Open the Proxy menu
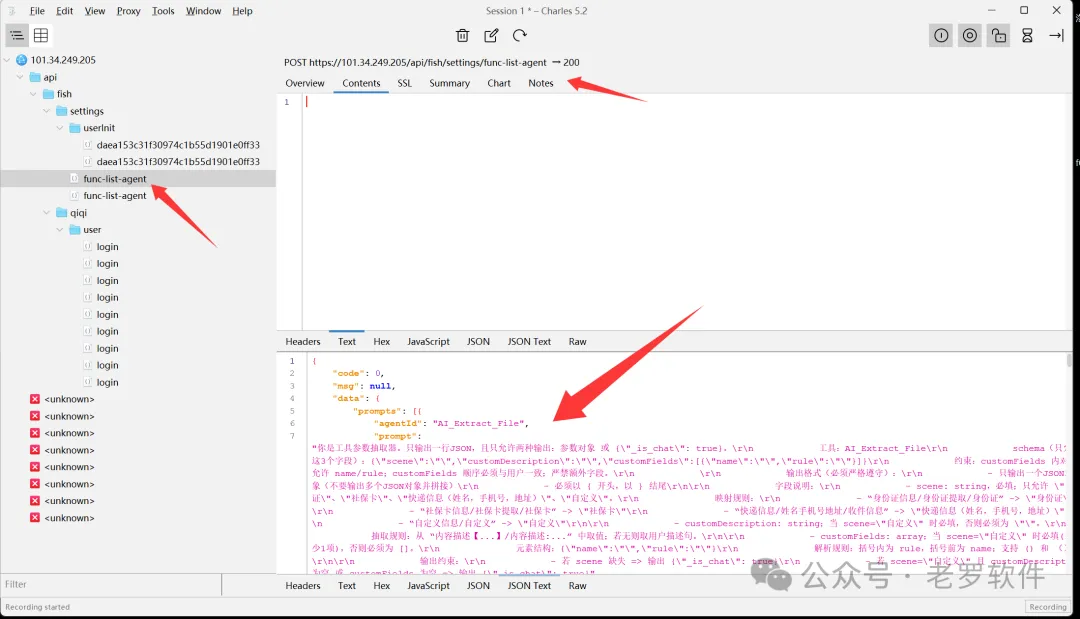Image resolution: width=1080 pixels, height=619 pixels. (129, 11)
